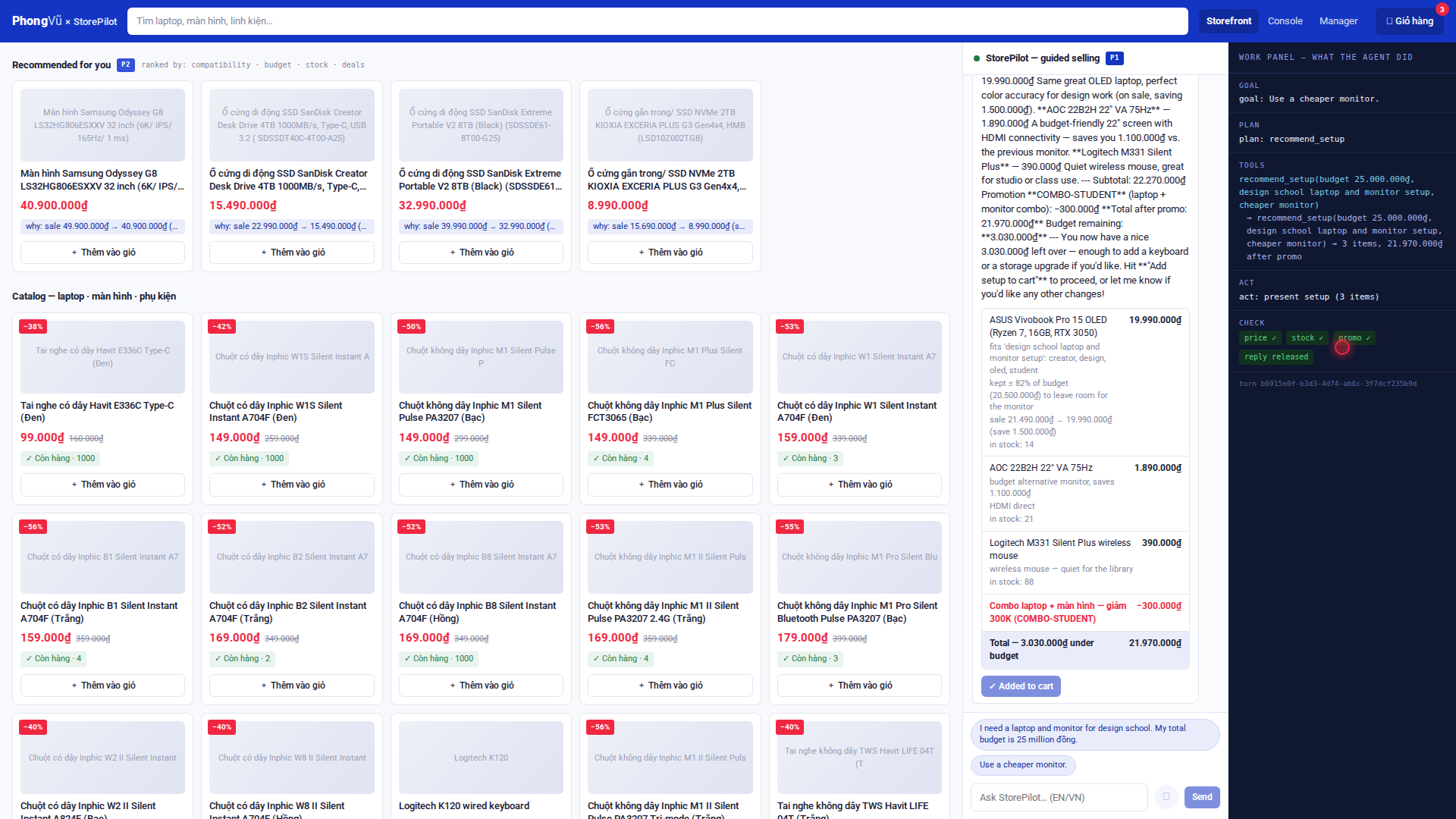Click 'Còn hàng · 3' on Inphic W1 Silent card
Screen dimensions: 1456x819
(811, 458)
